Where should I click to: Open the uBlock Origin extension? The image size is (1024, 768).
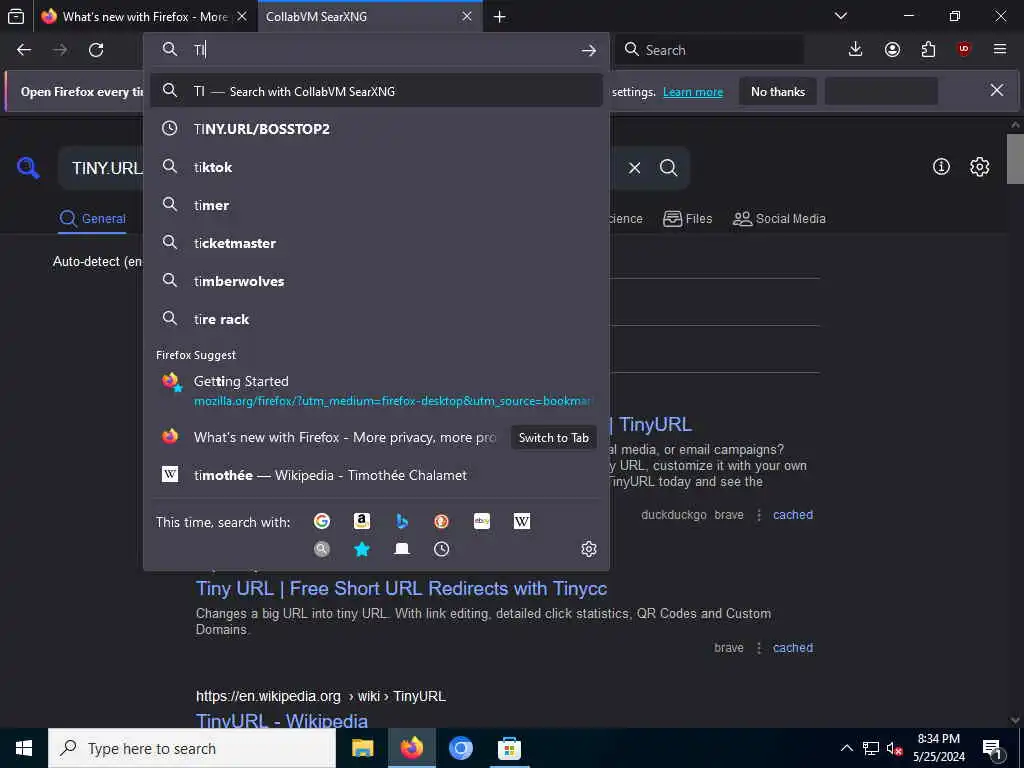click(964, 50)
